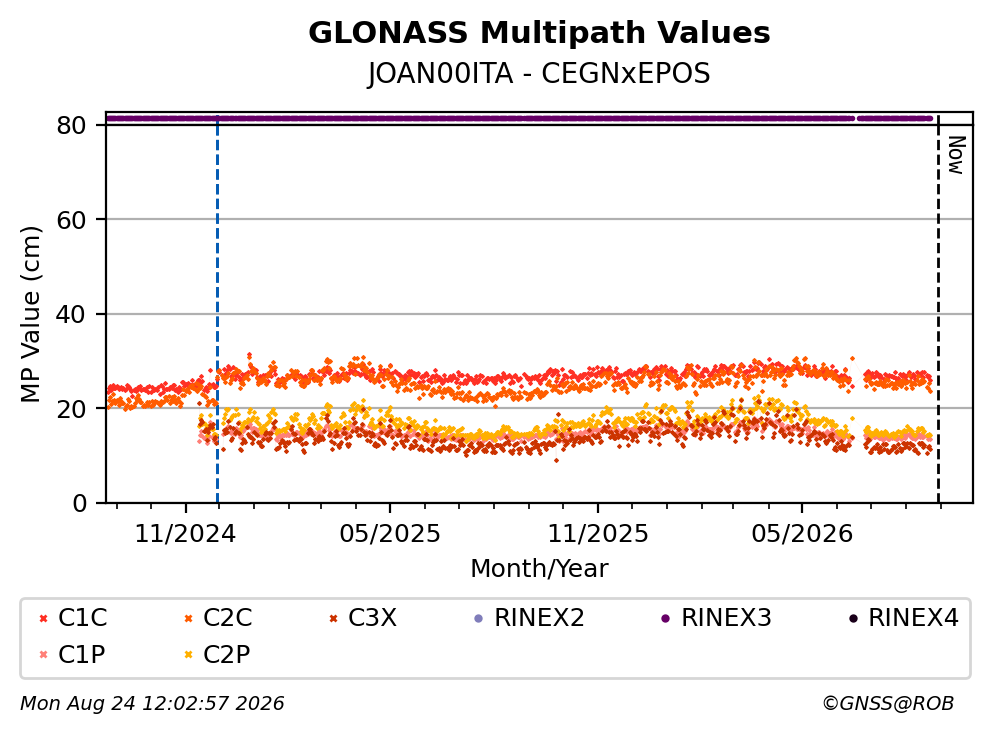
Task: Click the ©GNSS@ROB credit text
Action: coord(888,704)
